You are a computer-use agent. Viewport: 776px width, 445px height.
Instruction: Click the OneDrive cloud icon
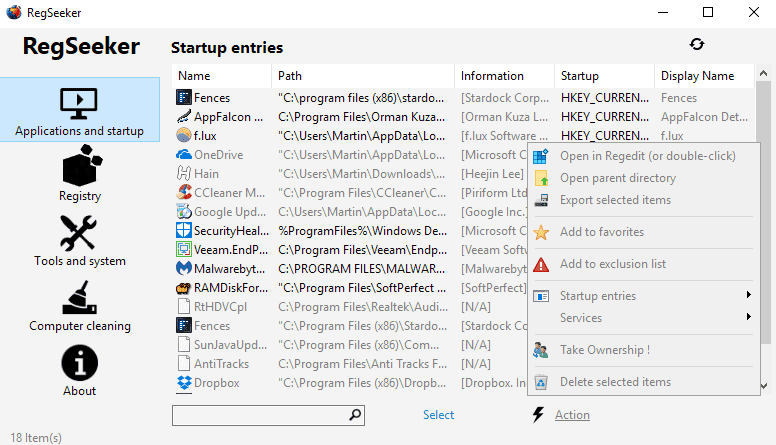pyautogui.click(x=184, y=154)
